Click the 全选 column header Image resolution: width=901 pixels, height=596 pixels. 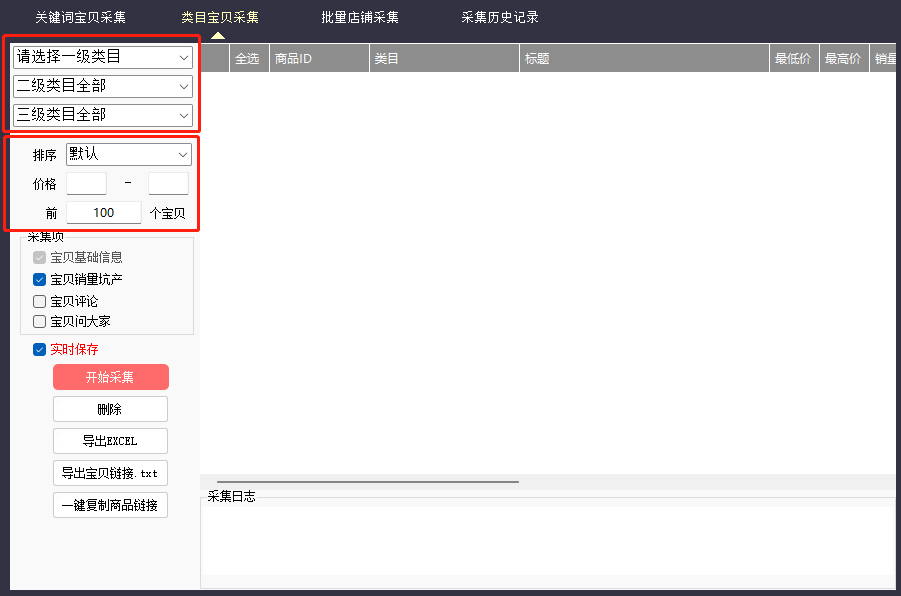click(x=249, y=58)
